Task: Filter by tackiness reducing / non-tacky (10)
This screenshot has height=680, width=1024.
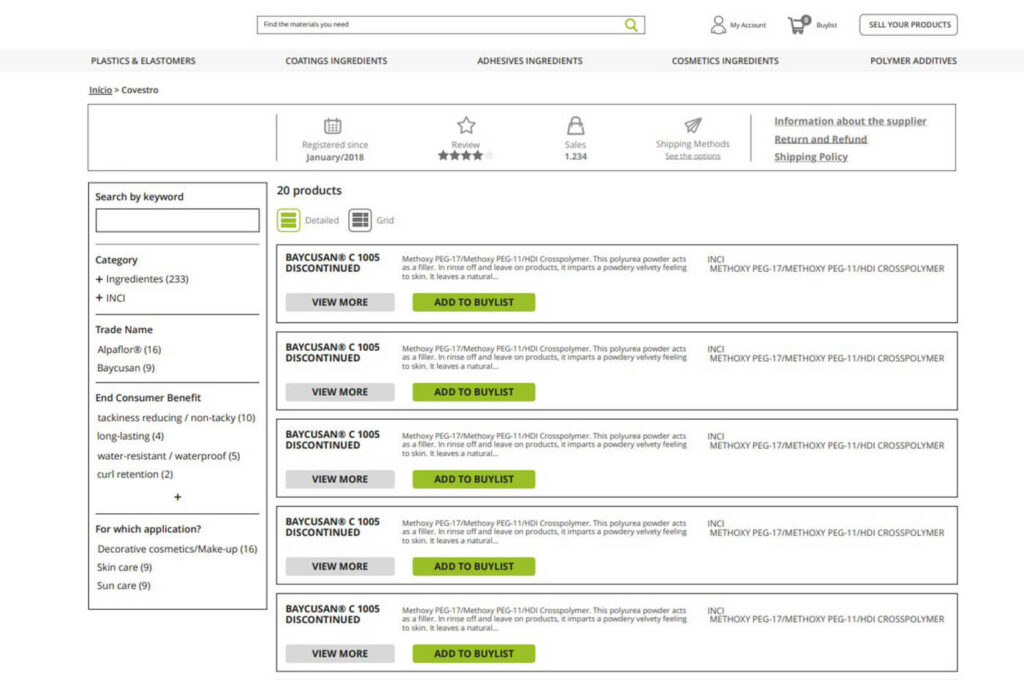Action: [176, 417]
